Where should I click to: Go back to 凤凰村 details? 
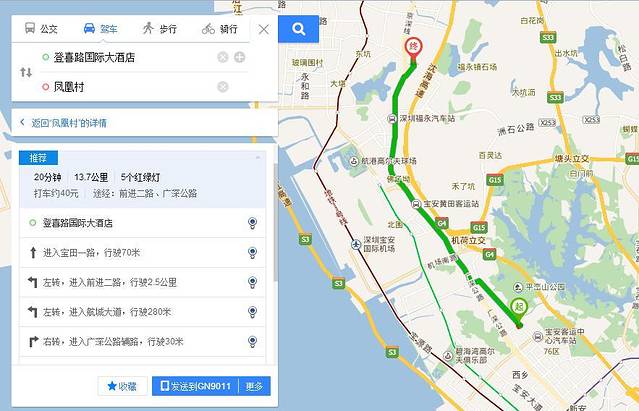(x=64, y=123)
